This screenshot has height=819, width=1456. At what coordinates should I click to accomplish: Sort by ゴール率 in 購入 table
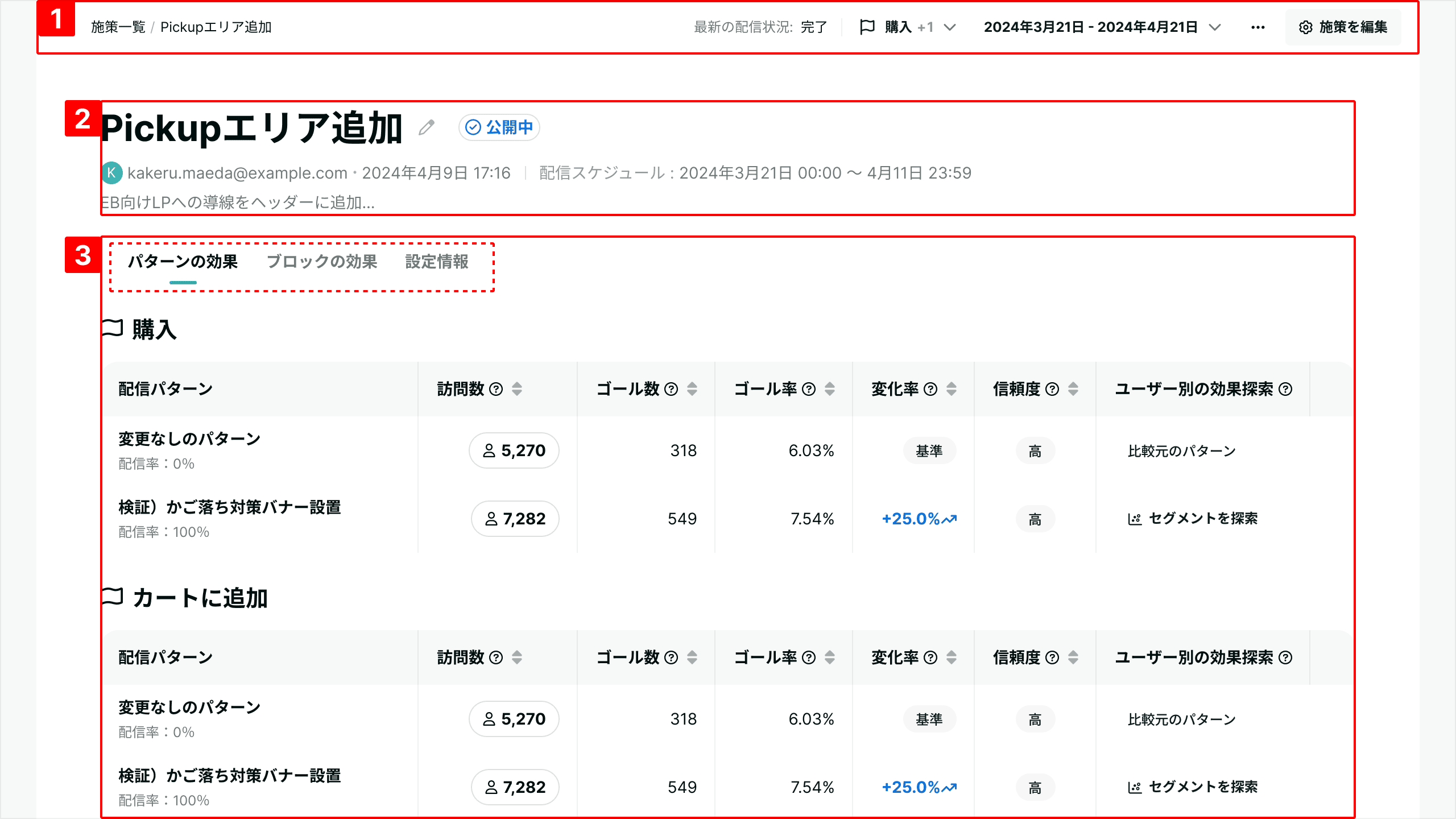[x=830, y=389]
